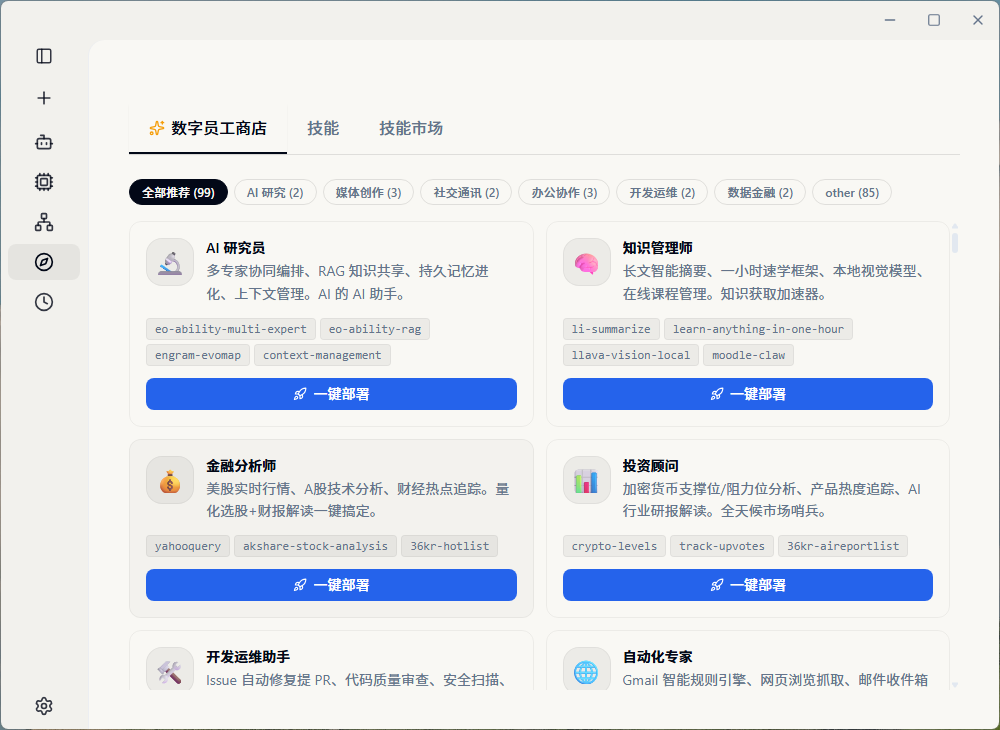Open settings gear icon at bottom left
Image resolution: width=1000 pixels, height=730 pixels.
coord(44,706)
